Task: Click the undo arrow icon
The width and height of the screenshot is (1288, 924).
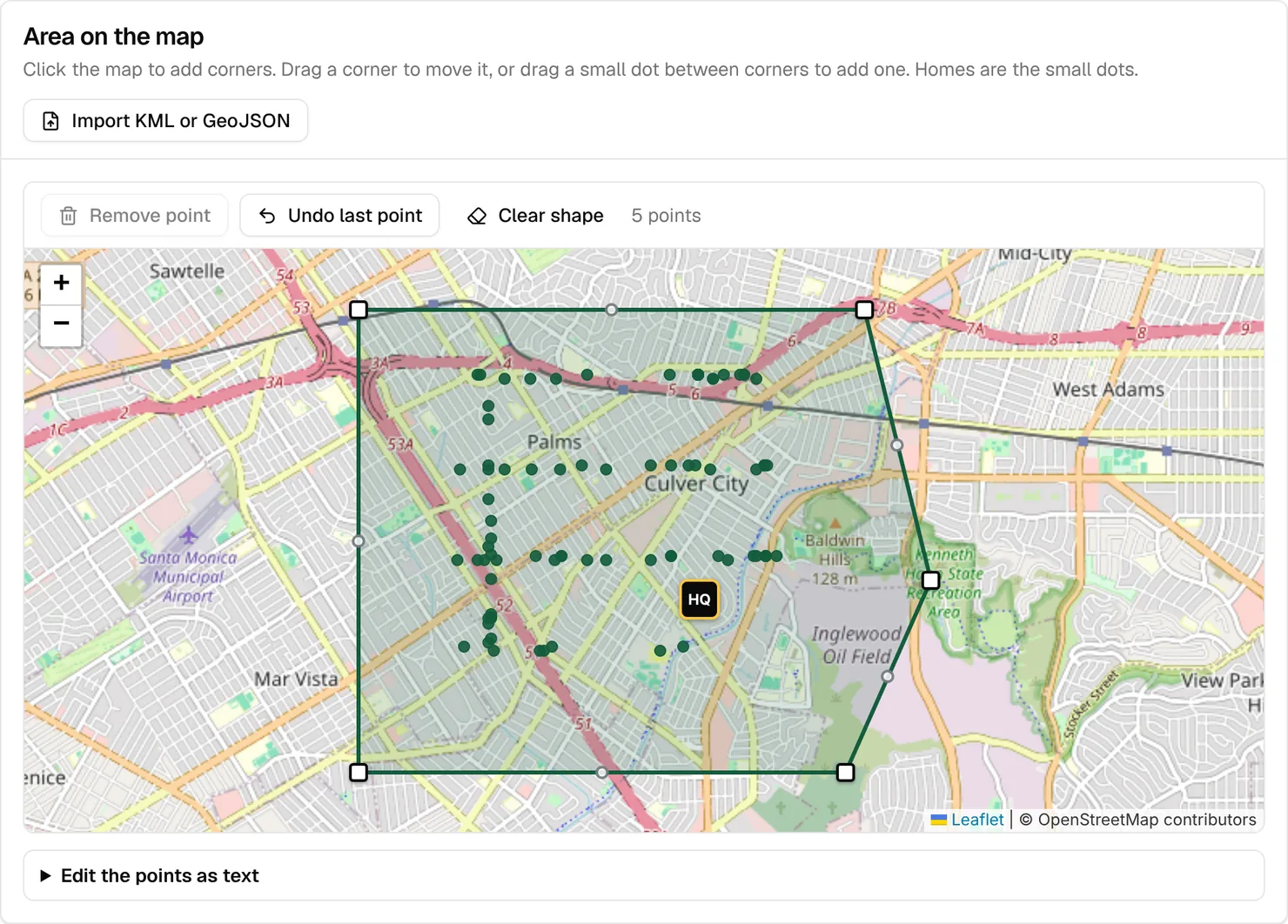Action: pos(267,216)
